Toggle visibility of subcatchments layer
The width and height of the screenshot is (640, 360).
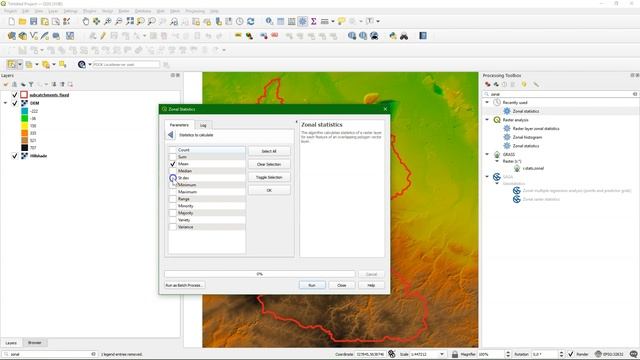point(15,95)
